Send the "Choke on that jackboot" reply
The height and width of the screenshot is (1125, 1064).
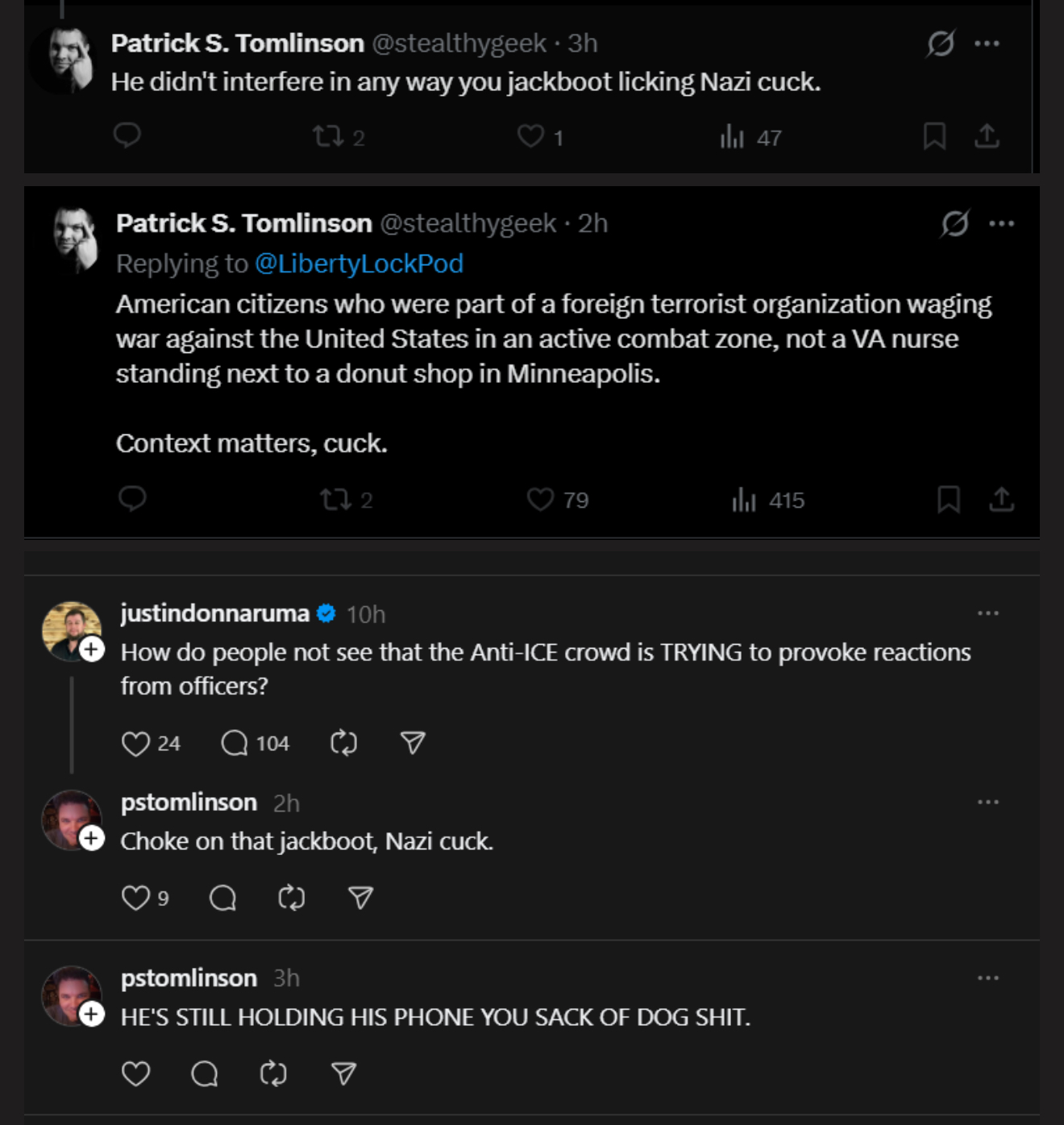click(x=360, y=898)
